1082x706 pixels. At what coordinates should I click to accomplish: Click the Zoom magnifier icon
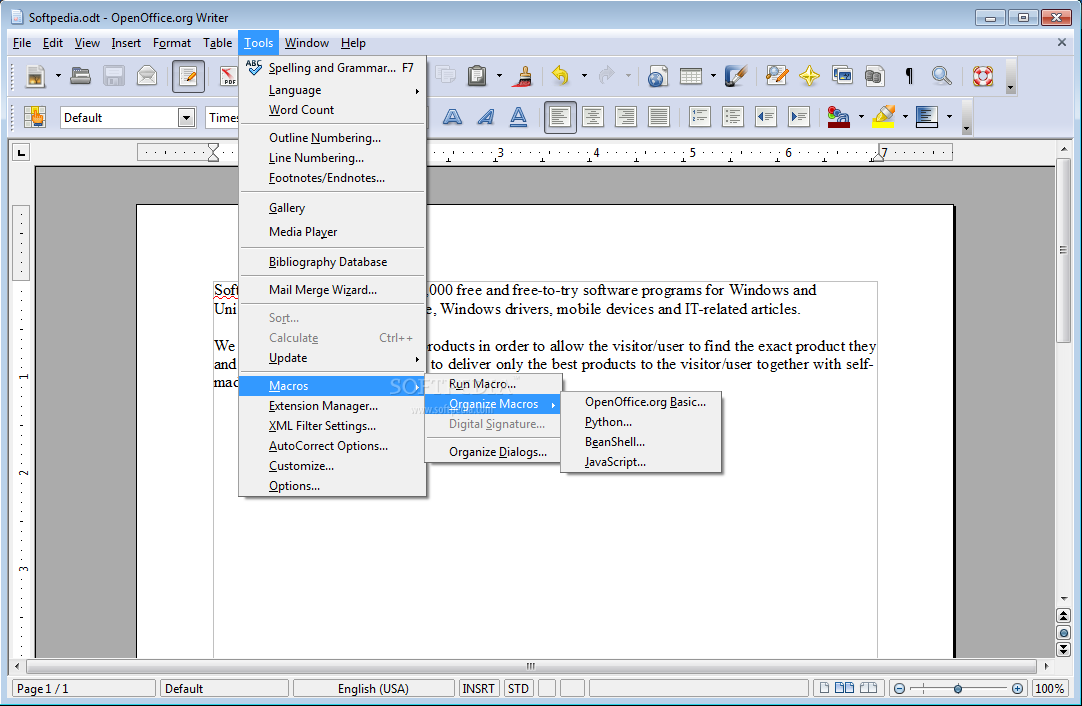coord(941,76)
